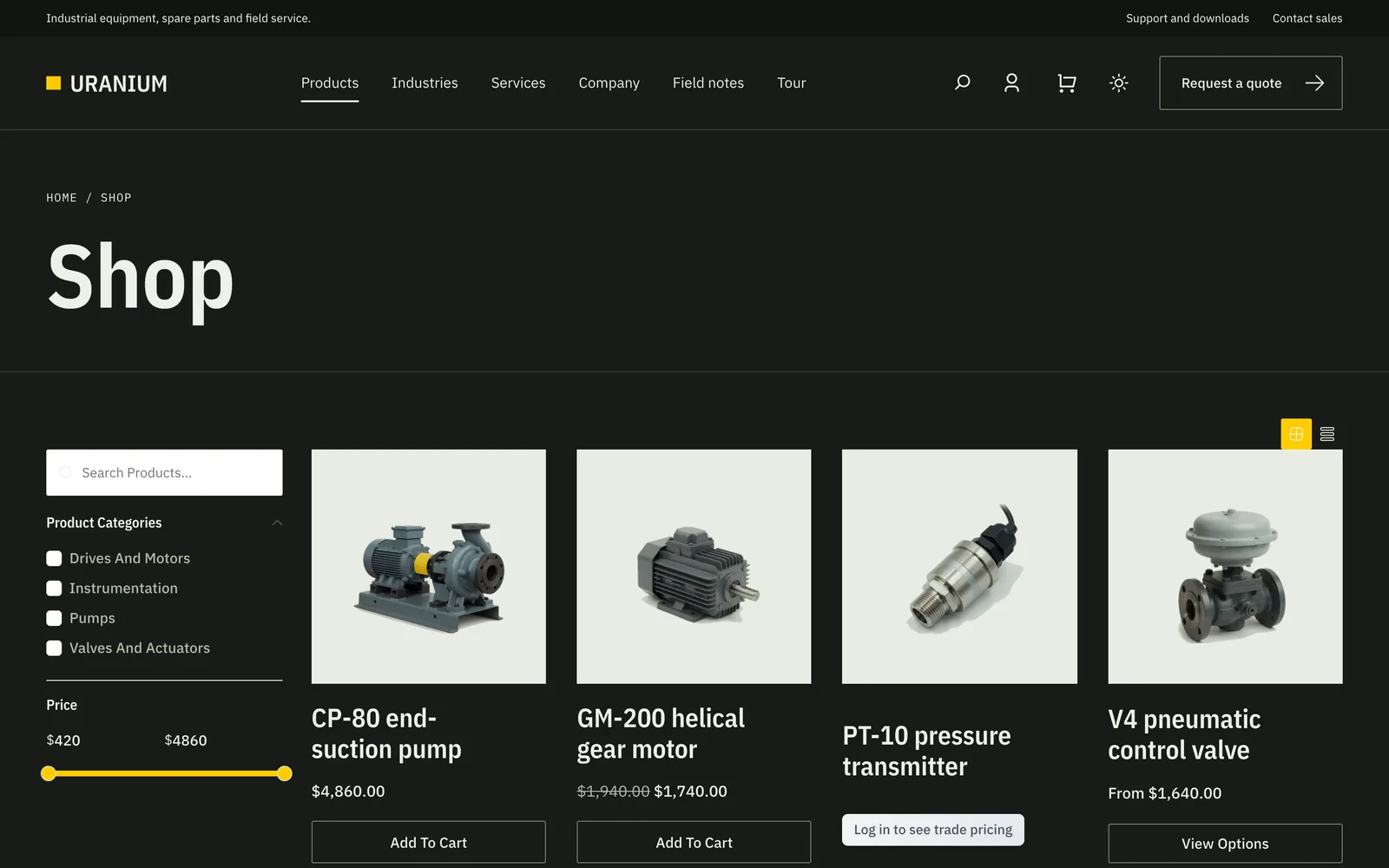1389x868 pixels.
Task: Toggle the light/dark theme sun icon
Action: coord(1119,82)
